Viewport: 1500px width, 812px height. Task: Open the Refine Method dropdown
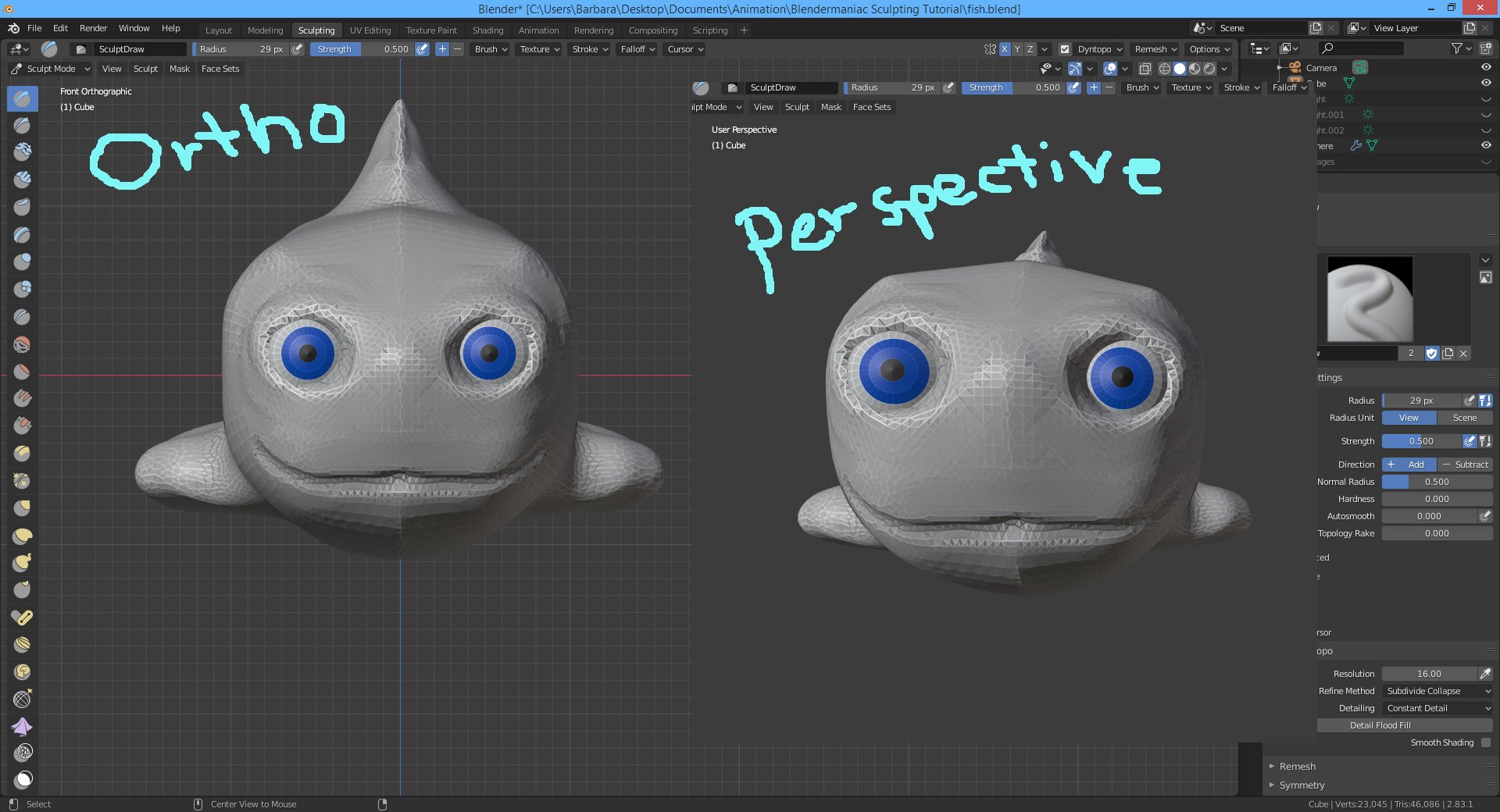tap(1437, 691)
